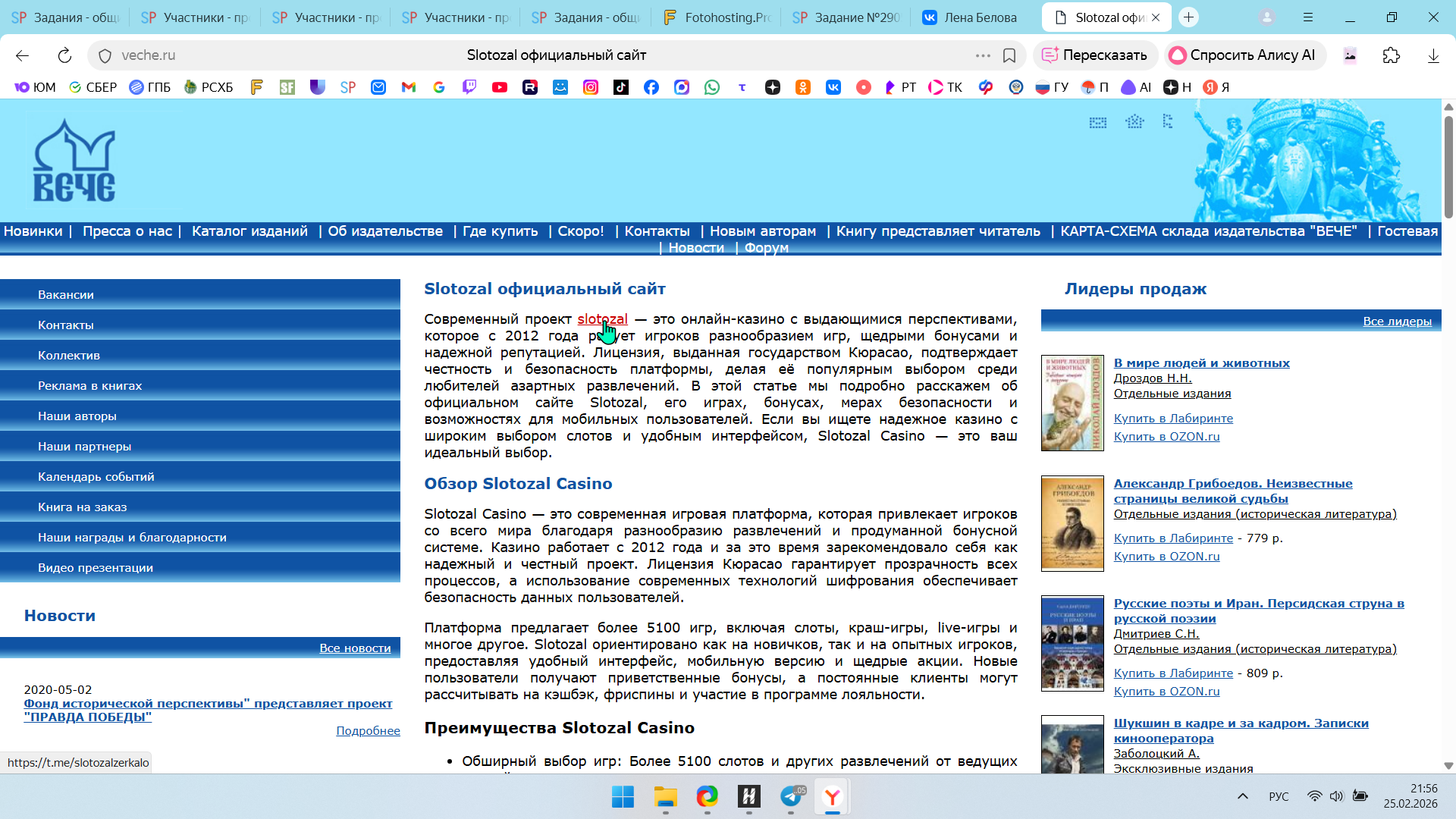Select Наши авторы in left sidebar
Screen dimensions: 1456x819
77,416
